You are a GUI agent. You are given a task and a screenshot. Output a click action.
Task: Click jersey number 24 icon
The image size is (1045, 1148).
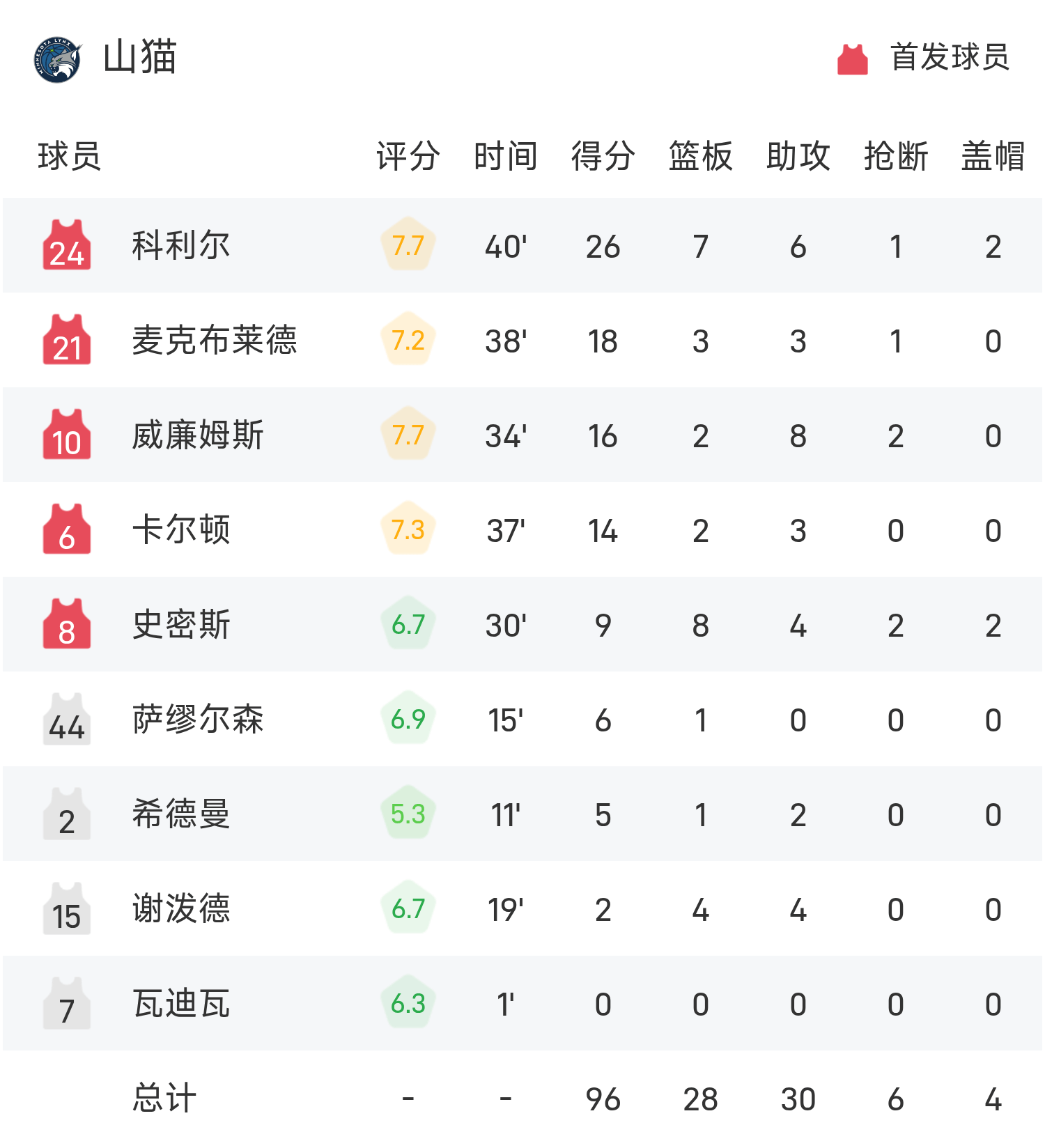67,246
